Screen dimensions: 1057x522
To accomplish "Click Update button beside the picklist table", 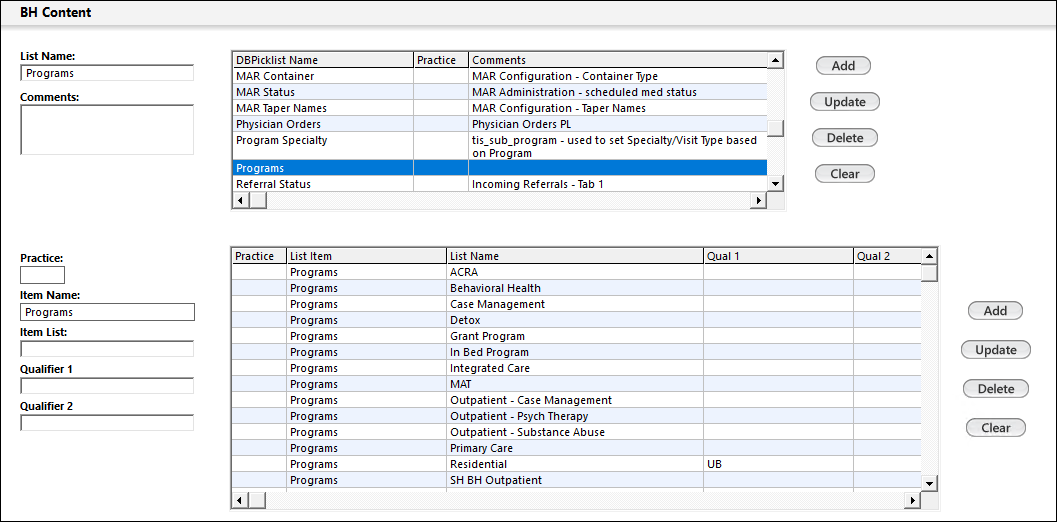I will point(844,102).
